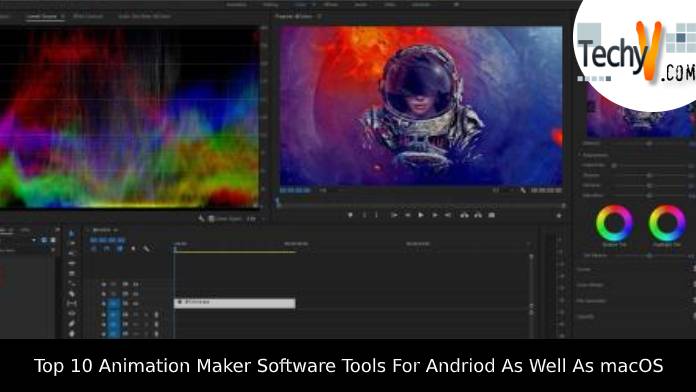The height and width of the screenshot is (392, 696).
Task: Click the Lift button in transport controls
Action: tap(464, 215)
